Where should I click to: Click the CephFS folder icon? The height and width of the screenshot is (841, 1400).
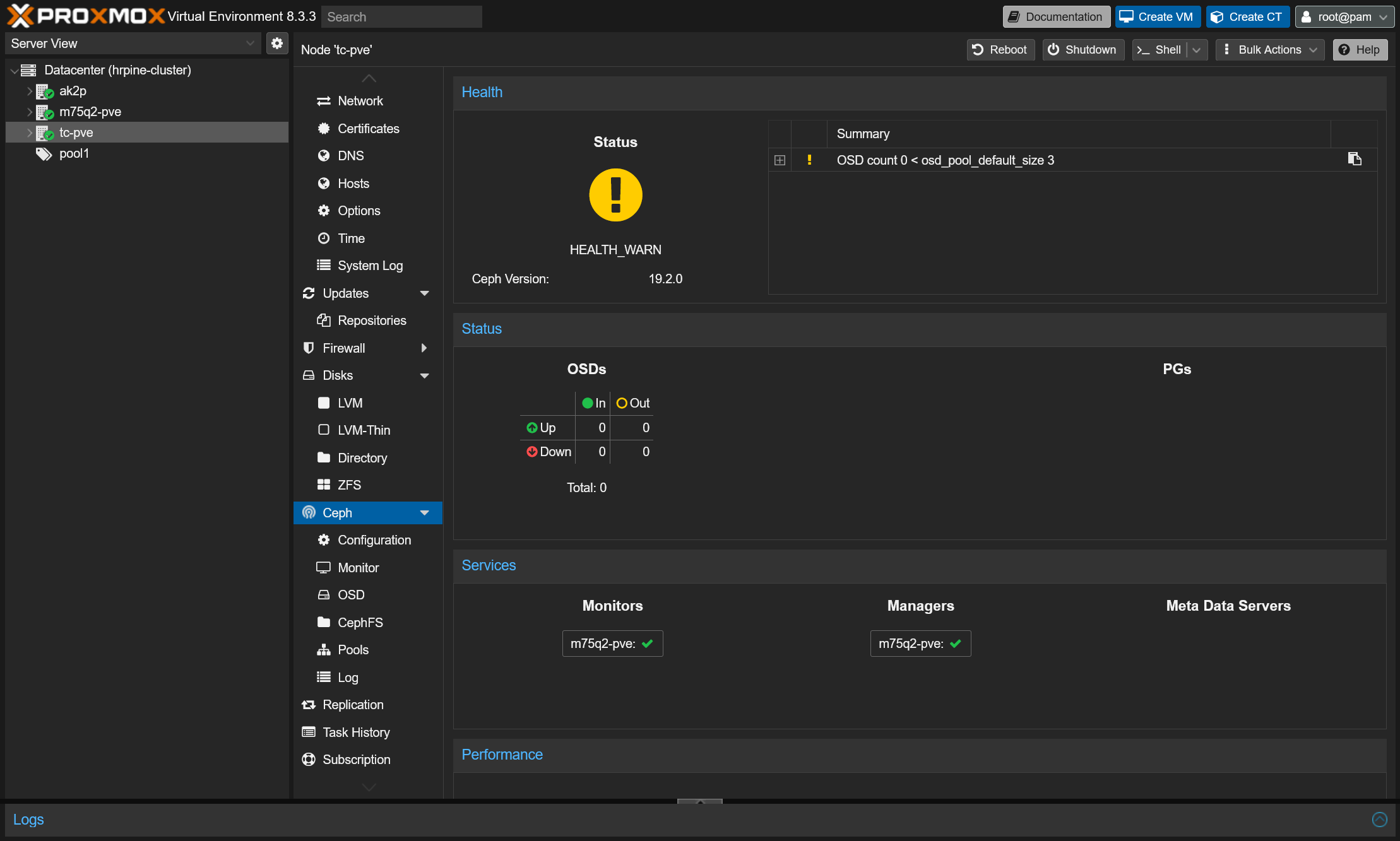(324, 623)
